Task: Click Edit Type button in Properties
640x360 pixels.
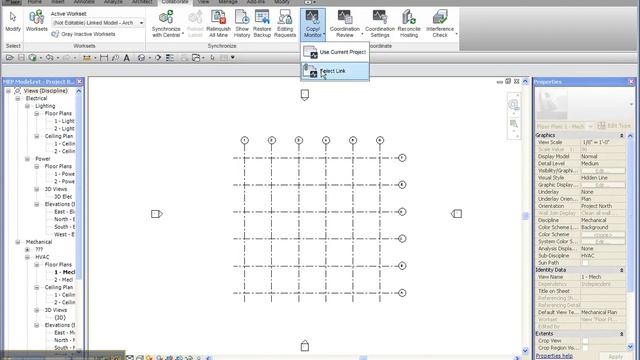Action: click(614, 126)
